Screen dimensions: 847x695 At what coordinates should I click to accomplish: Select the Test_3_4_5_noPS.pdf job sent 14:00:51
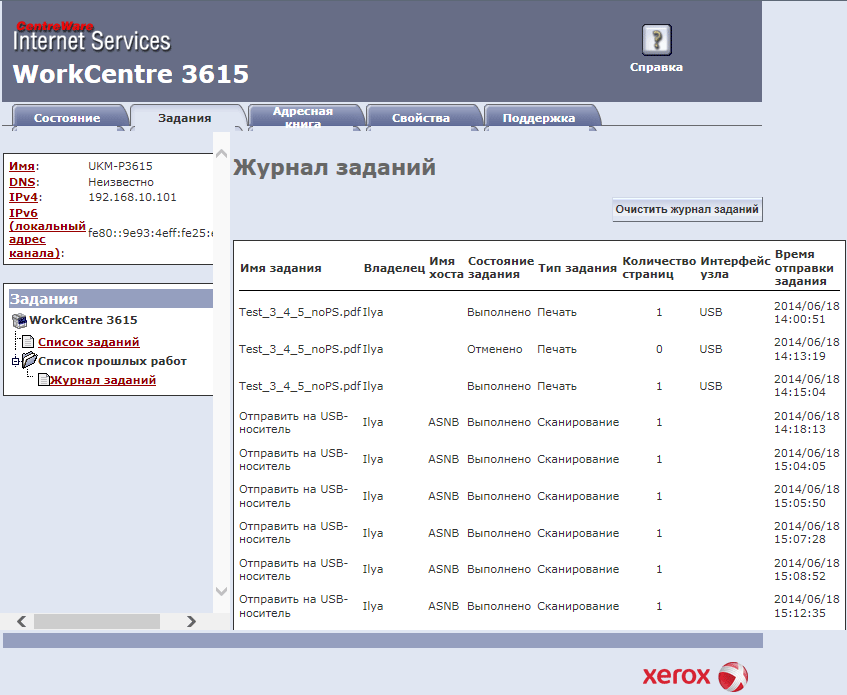300,312
